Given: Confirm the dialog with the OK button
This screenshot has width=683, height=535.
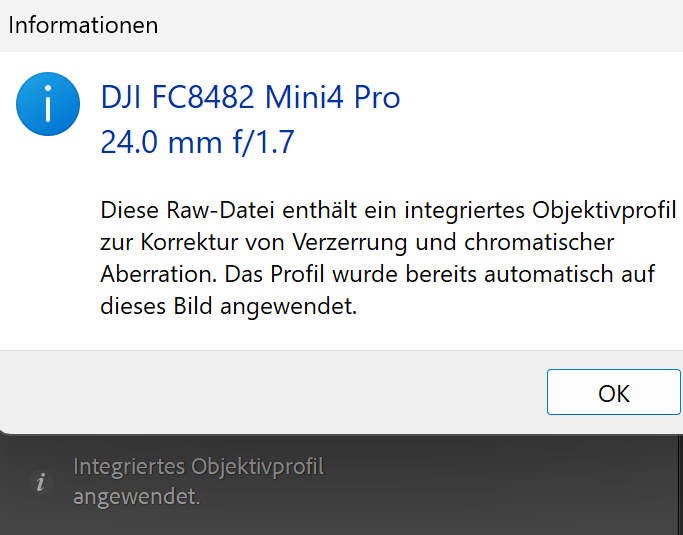Looking at the screenshot, I should [613, 393].
